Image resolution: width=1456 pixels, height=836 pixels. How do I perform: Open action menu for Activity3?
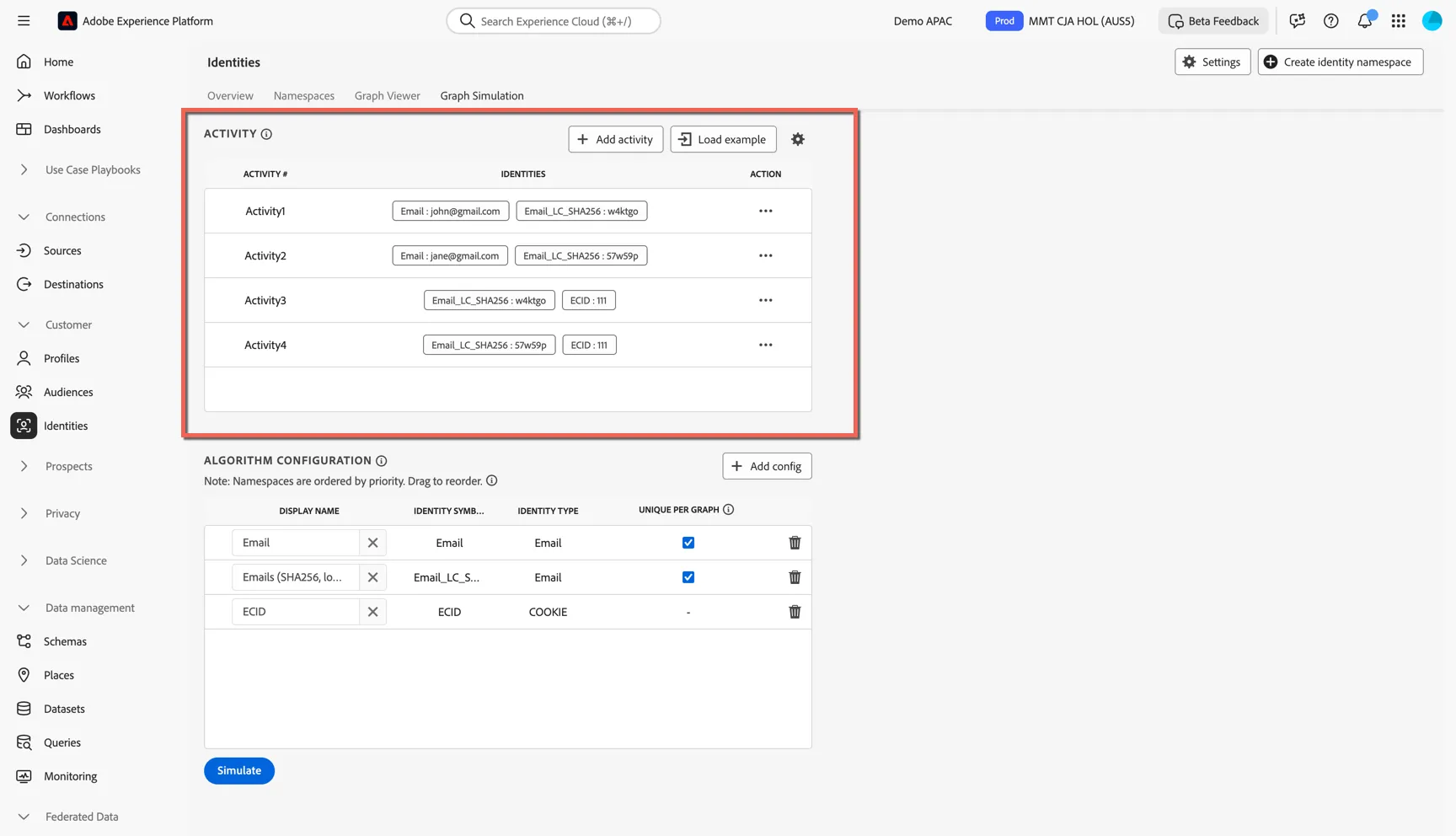click(x=765, y=300)
